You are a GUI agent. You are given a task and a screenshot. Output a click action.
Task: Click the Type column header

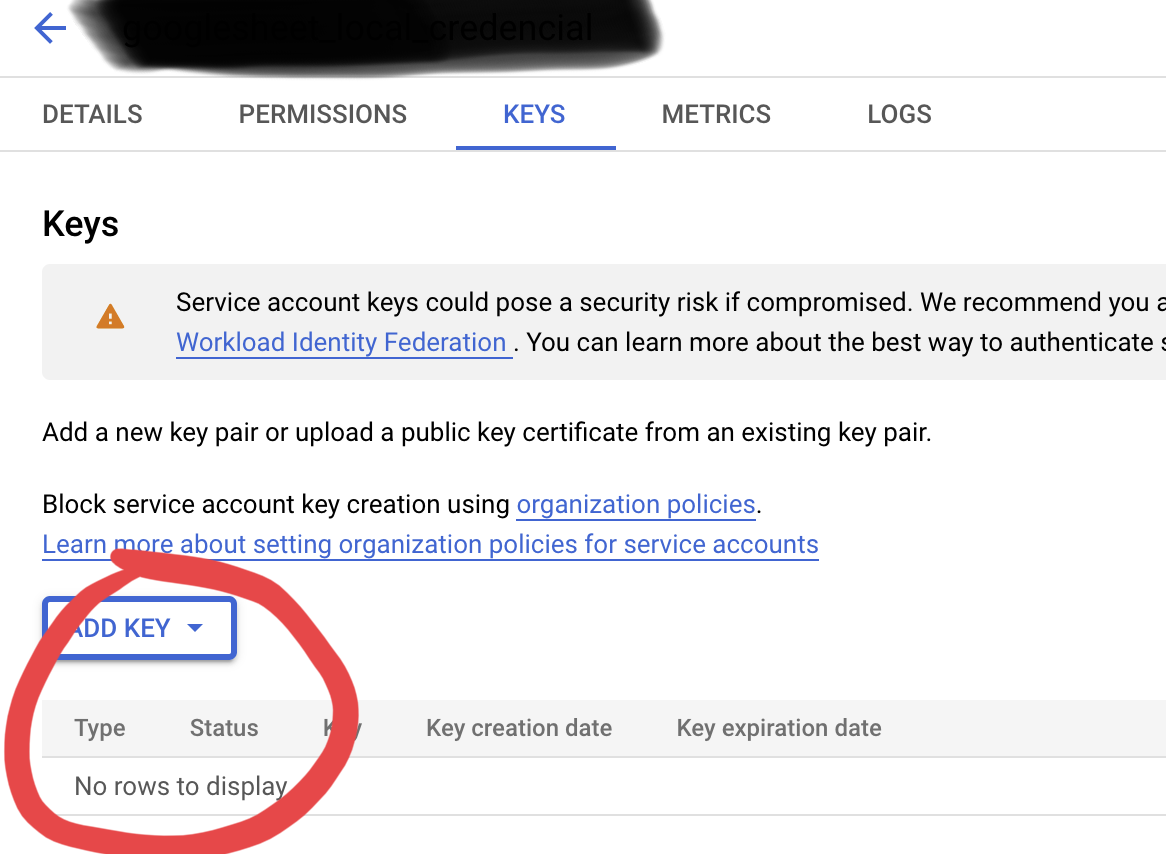click(x=100, y=728)
